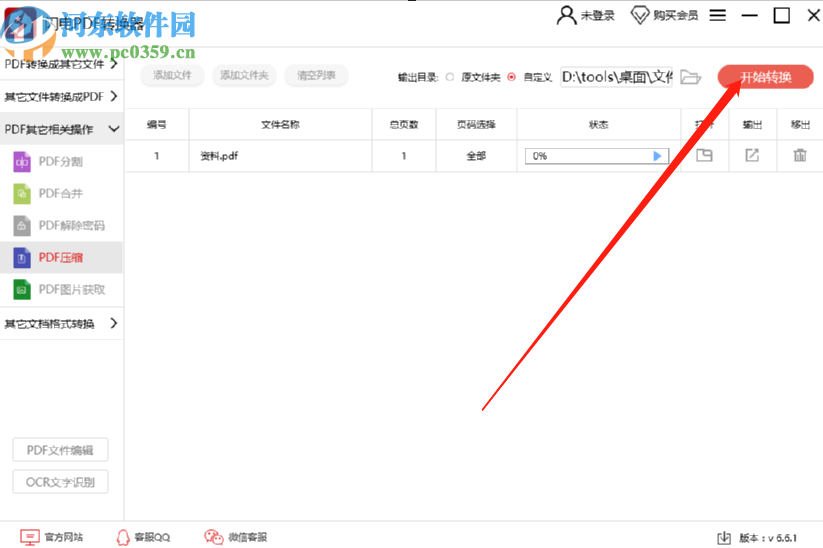Image resolution: width=823 pixels, height=548 pixels.
Task: Browse output folder with folder icon
Action: click(x=691, y=77)
